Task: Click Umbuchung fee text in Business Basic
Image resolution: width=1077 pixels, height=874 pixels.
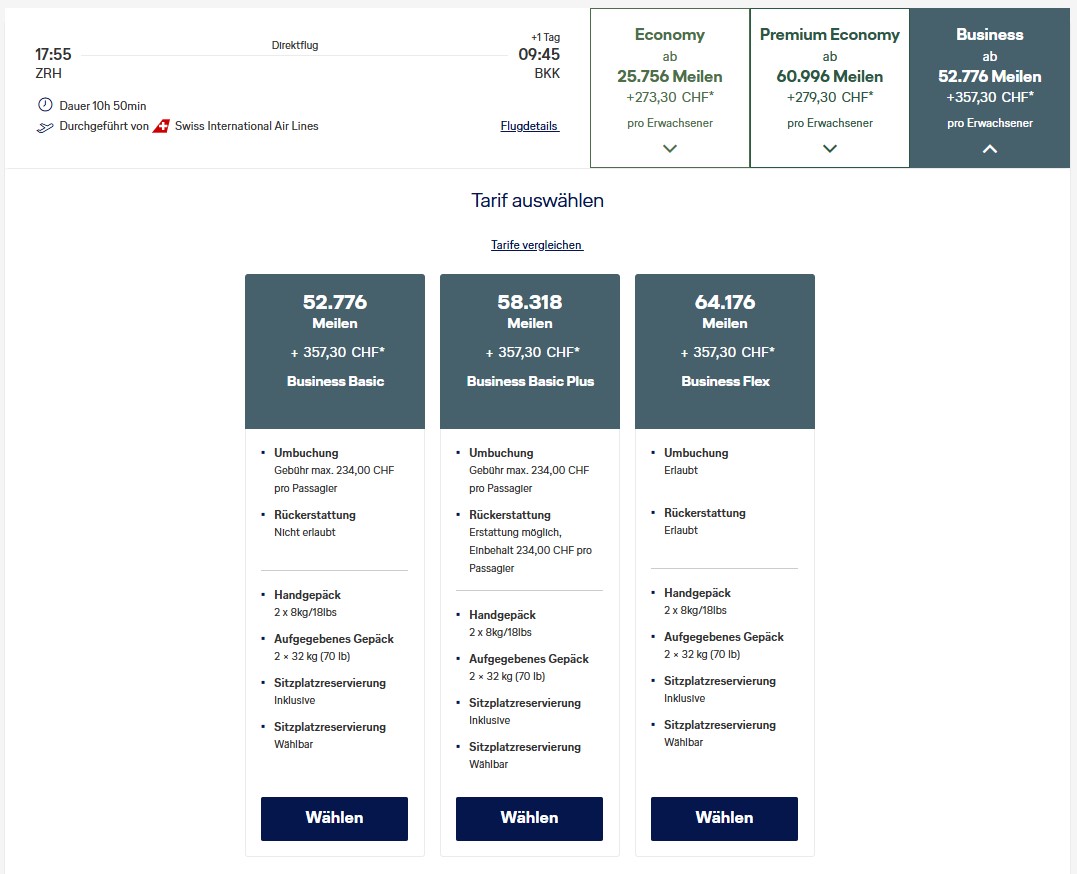Action: (334, 479)
